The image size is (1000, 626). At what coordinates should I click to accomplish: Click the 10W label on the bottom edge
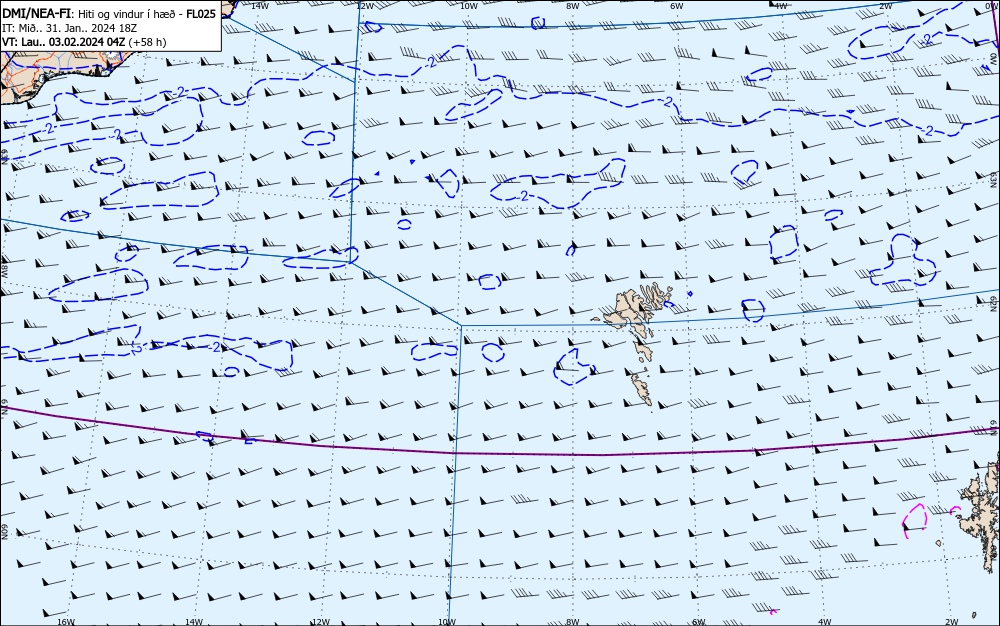(447, 622)
